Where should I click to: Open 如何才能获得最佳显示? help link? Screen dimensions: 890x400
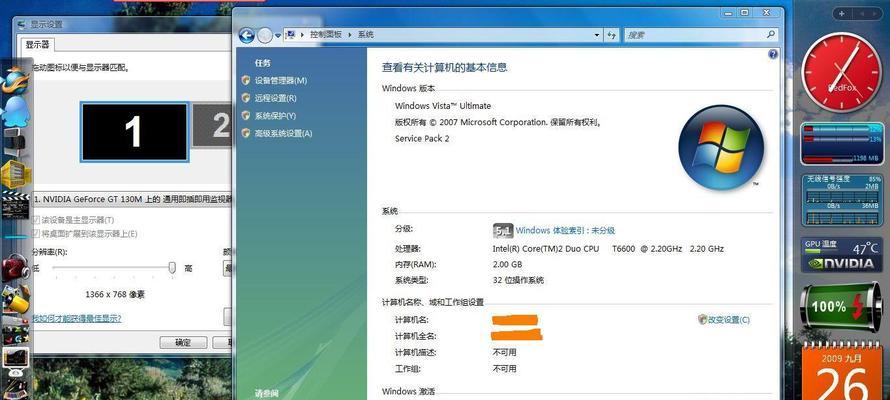77,318
